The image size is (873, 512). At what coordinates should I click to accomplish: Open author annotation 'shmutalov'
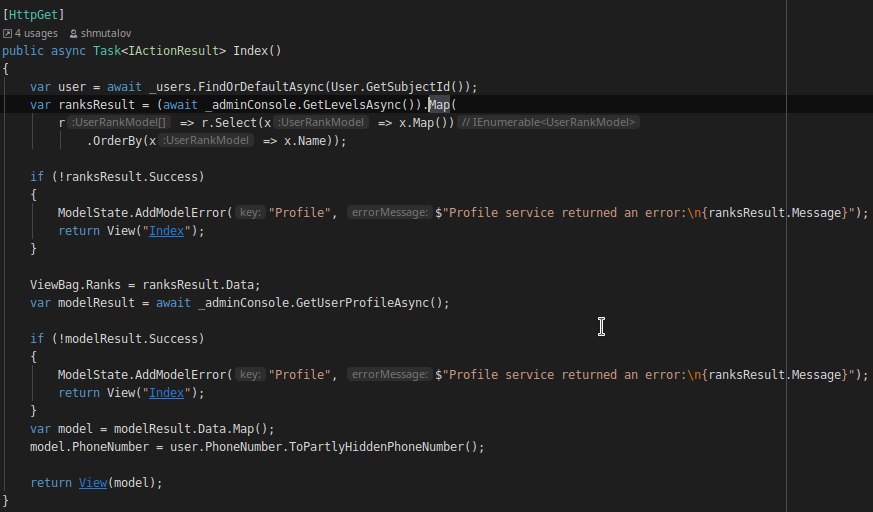(106, 33)
